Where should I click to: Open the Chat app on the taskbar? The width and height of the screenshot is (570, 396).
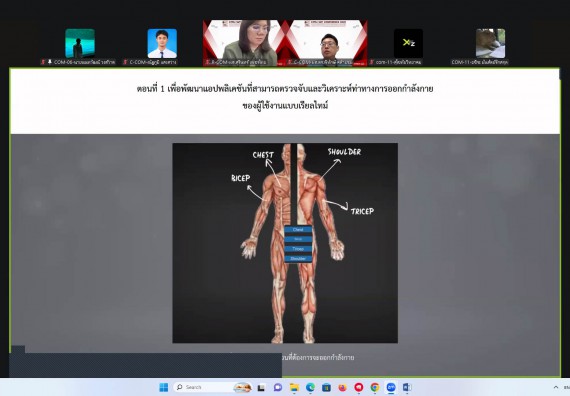click(278, 387)
